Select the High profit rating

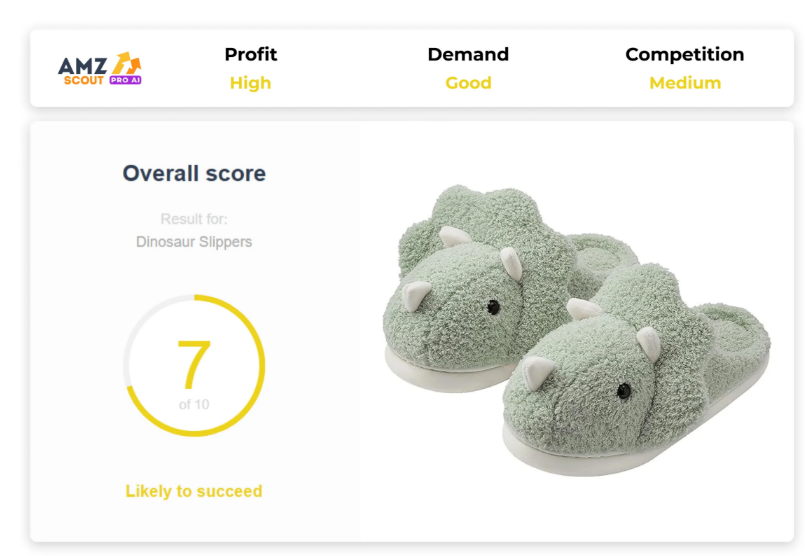(250, 83)
